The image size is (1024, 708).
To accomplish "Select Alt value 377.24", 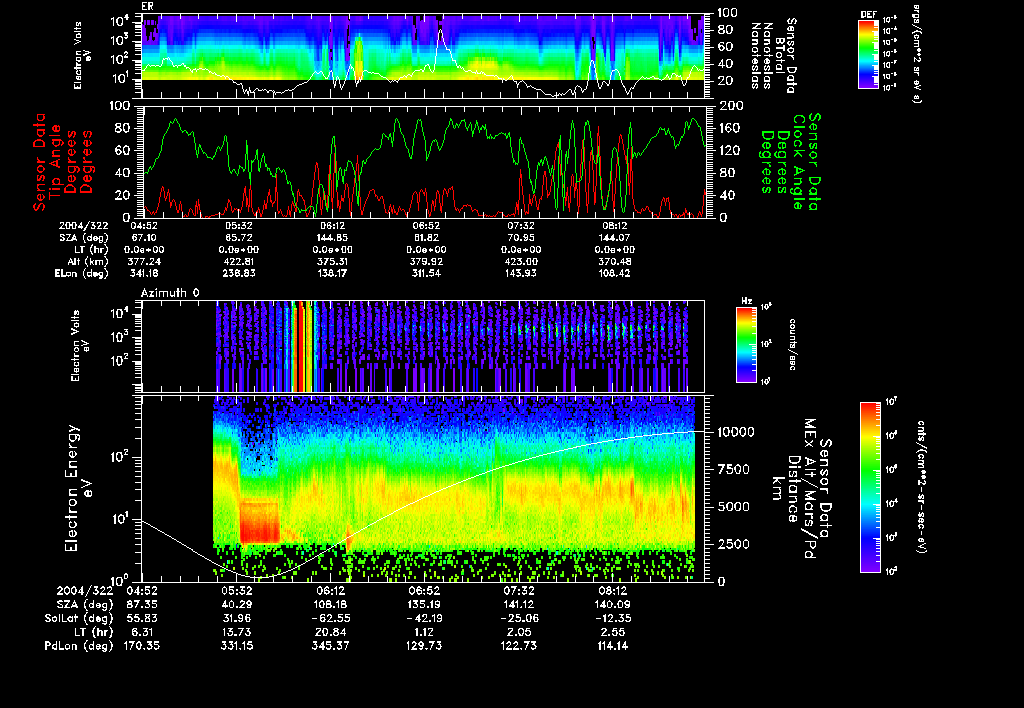I will point(143,261).
